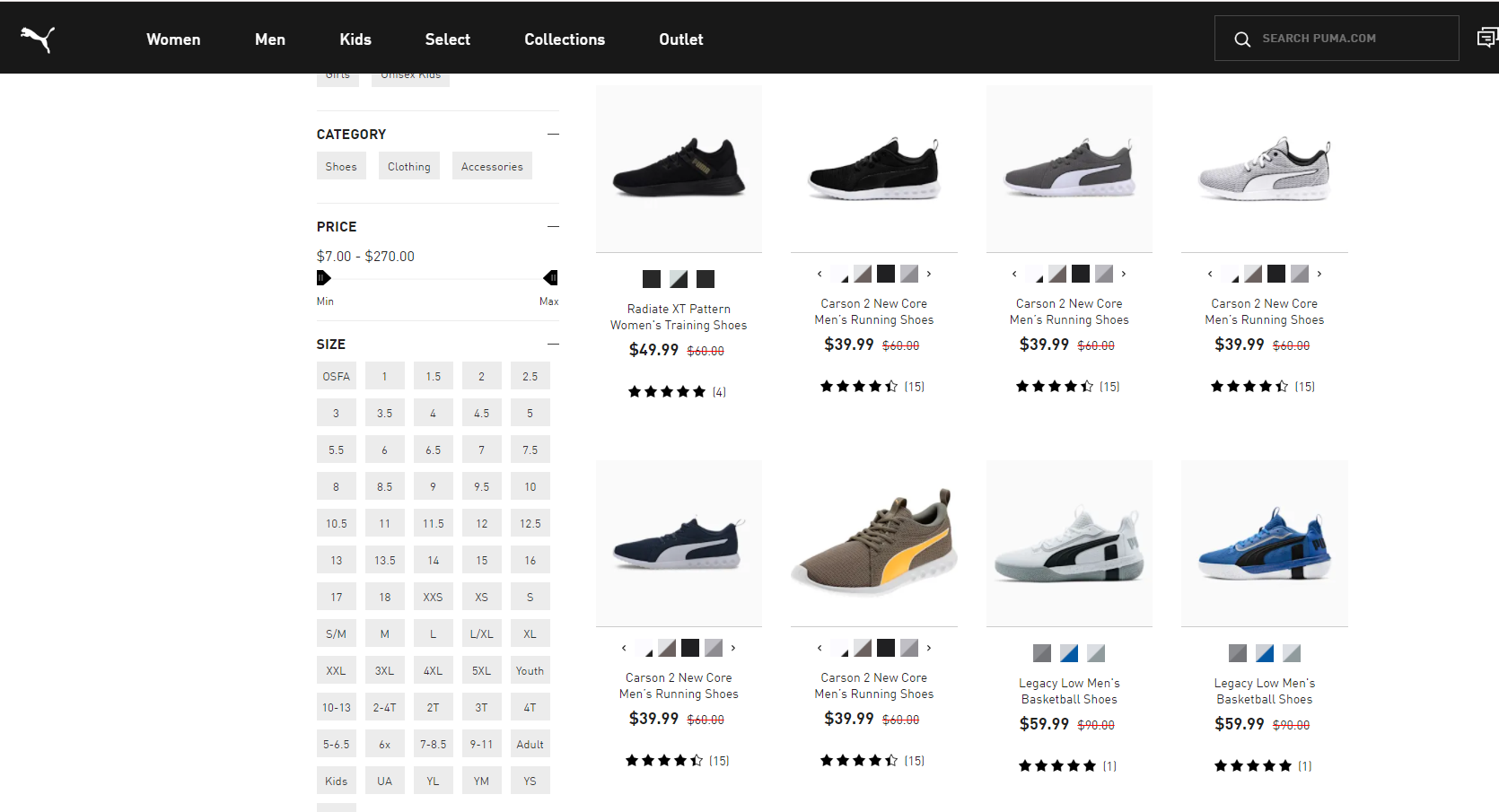This screenshot has height=812, width=1499.
Task: Show next colors for light grey Carson 2 shoe
Action: 1319,274
